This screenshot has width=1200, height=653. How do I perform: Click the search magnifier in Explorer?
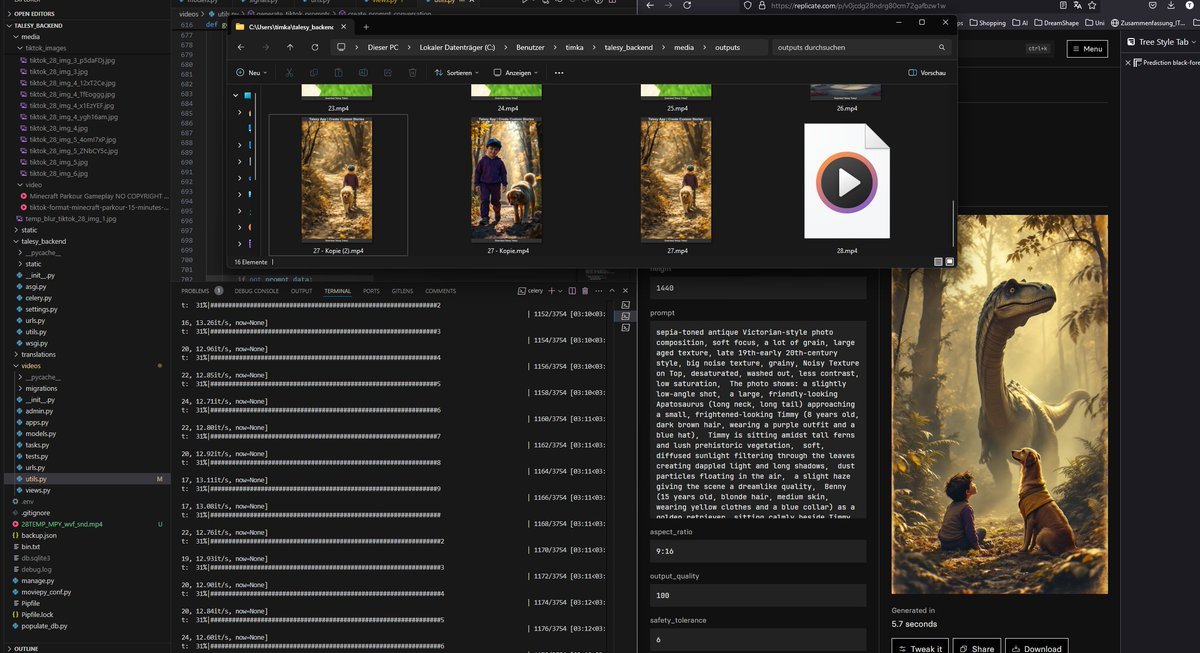tap(942, 47)
